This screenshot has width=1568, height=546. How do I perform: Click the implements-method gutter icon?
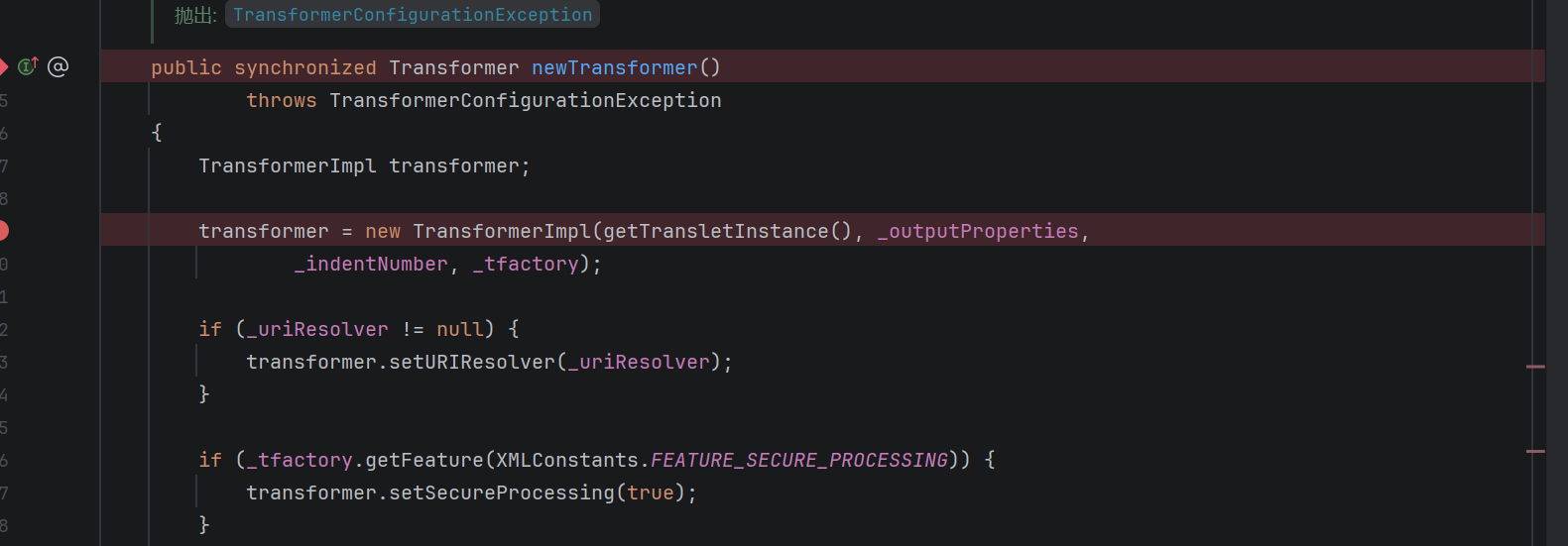pos(28,66)
